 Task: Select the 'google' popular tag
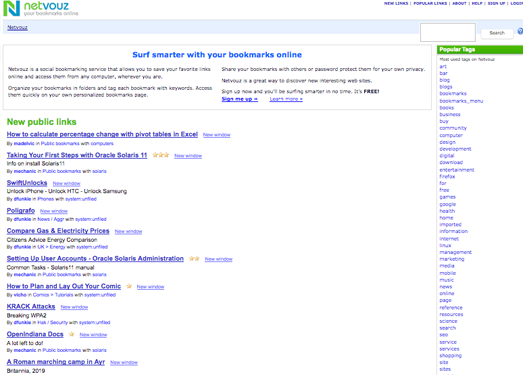447,204
